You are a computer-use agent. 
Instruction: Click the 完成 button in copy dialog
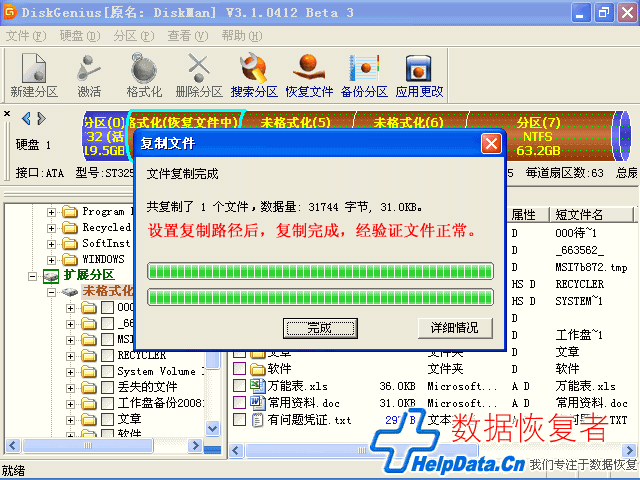(x=320, y=328)
